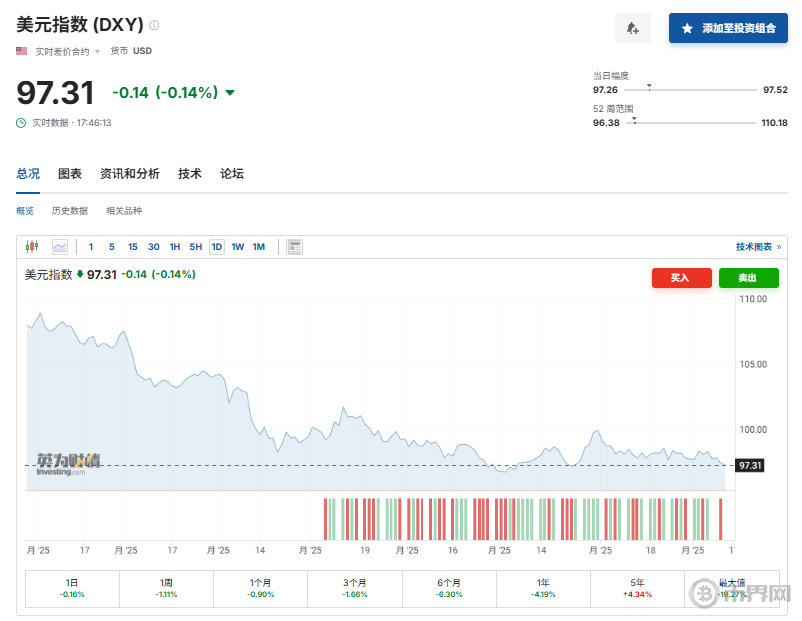Open the 资讯和分析 tab

click(129, 174)
